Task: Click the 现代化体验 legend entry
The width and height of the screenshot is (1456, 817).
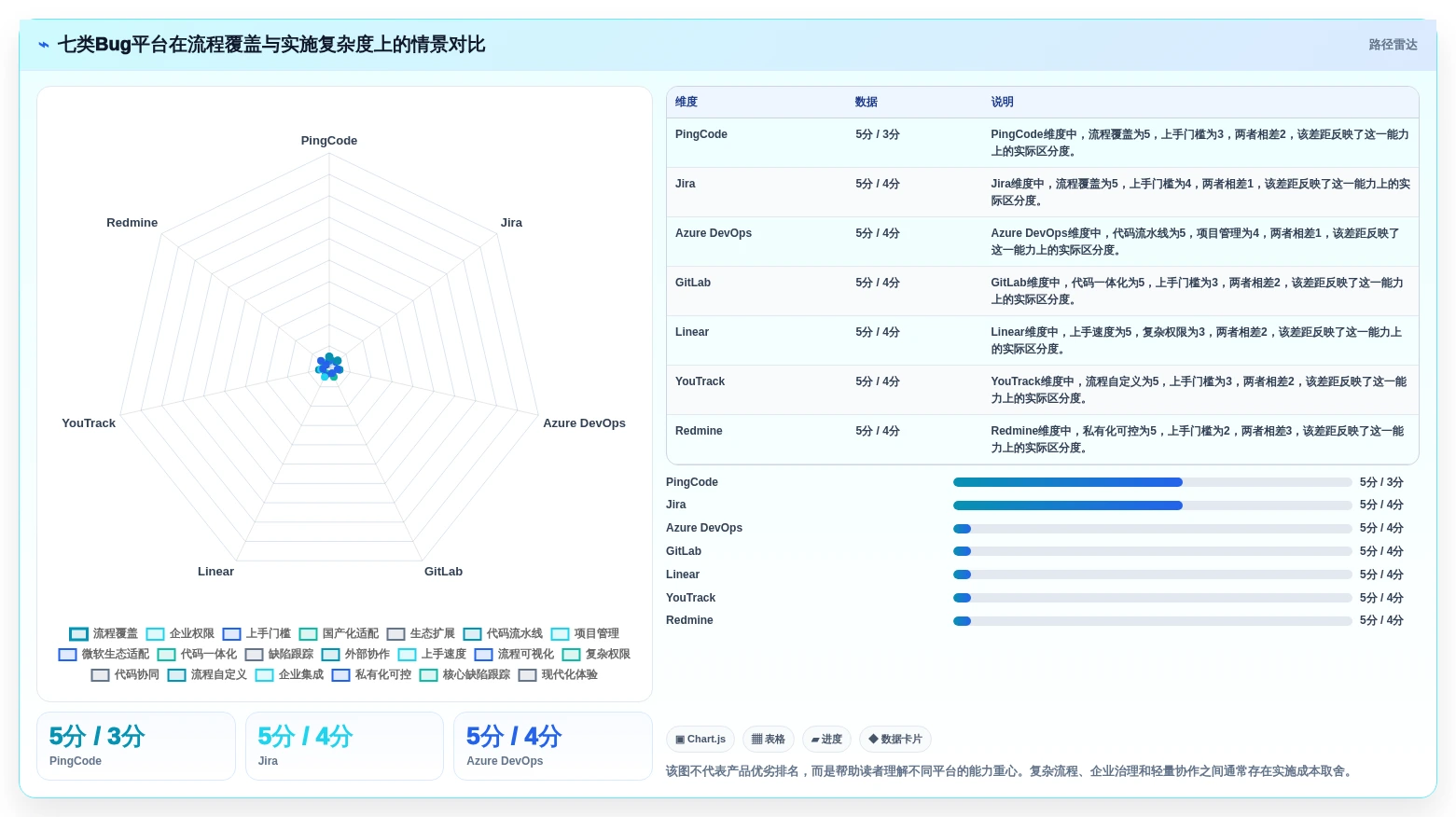Action: coord(558,674)
